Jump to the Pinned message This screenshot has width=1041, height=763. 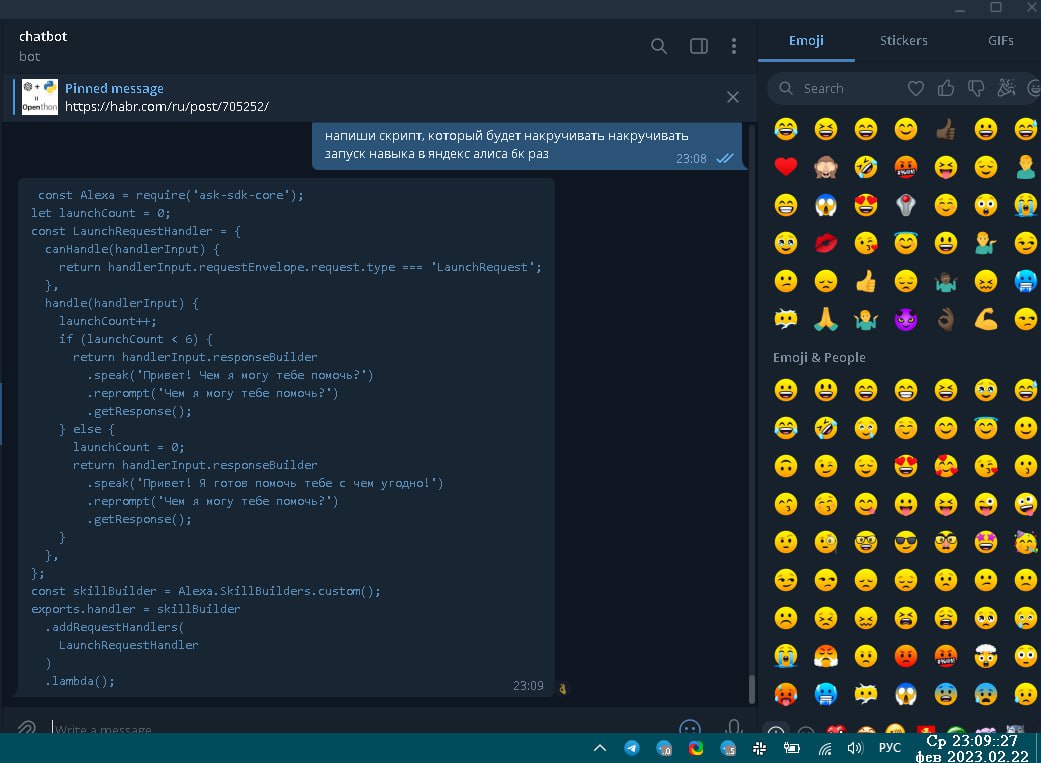coord(114,88)
